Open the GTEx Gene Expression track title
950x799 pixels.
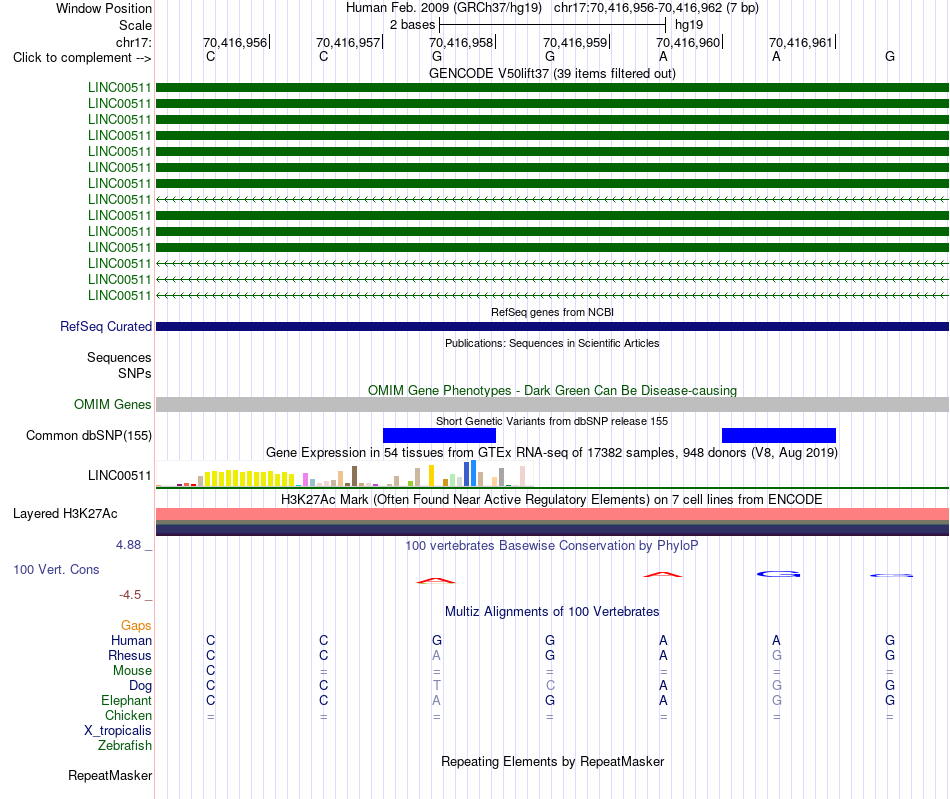(x=552, y=453)
